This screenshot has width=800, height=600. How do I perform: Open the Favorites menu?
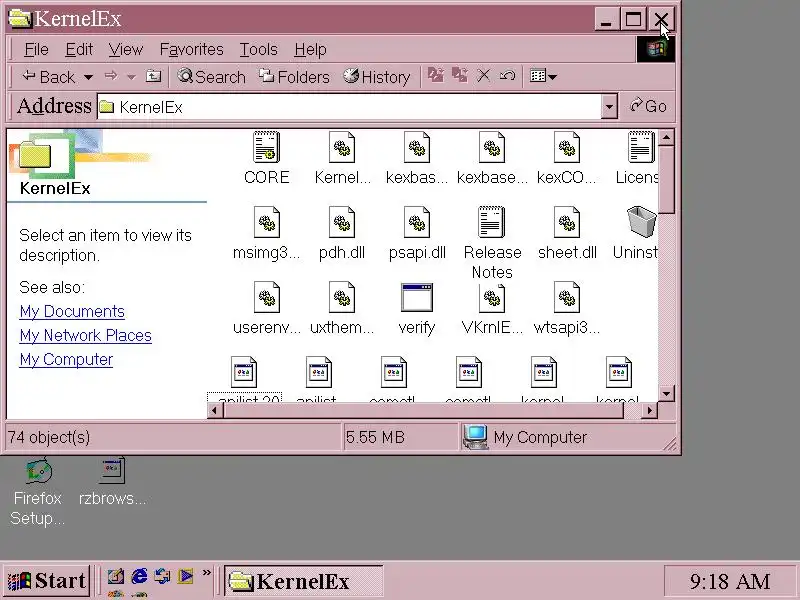click(191, 49)
